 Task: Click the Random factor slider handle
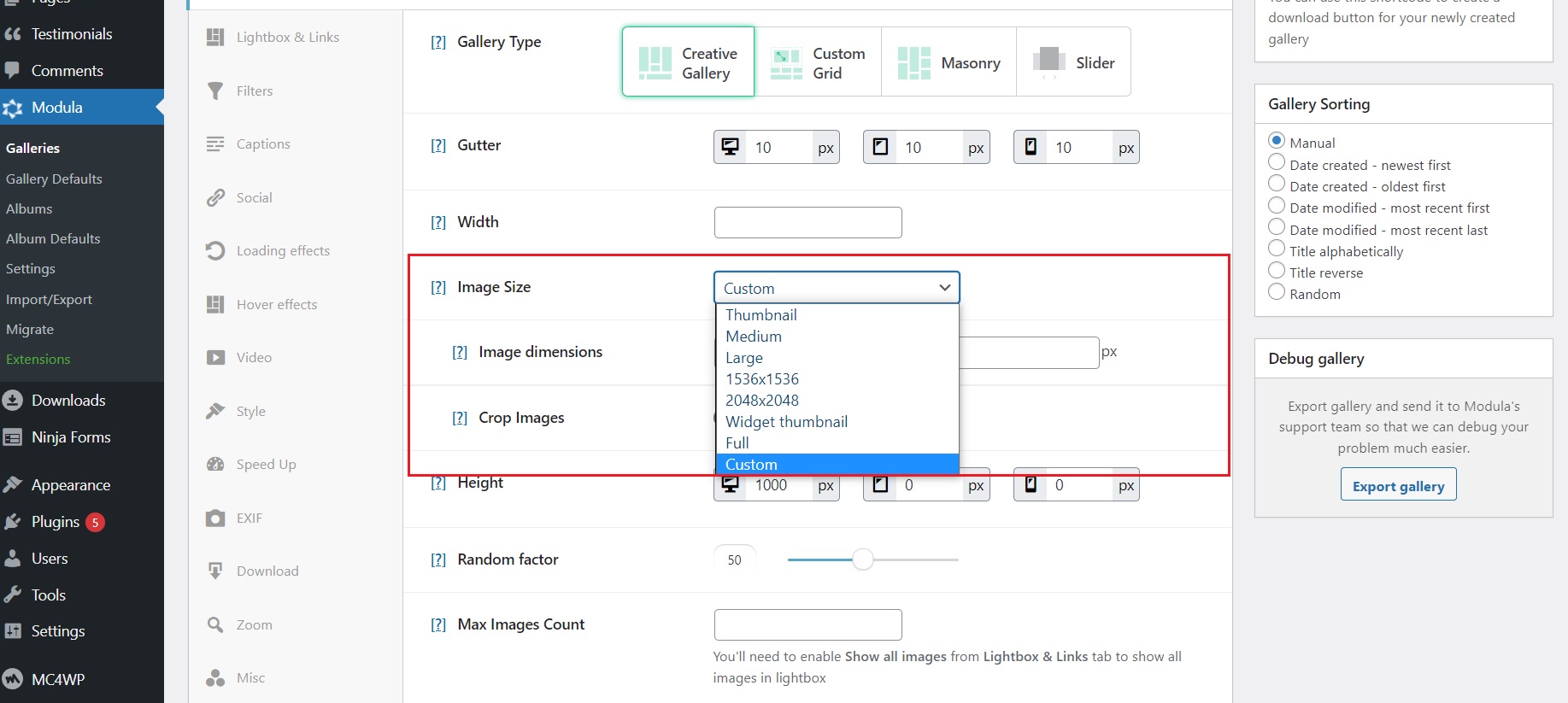pos(863,559)
